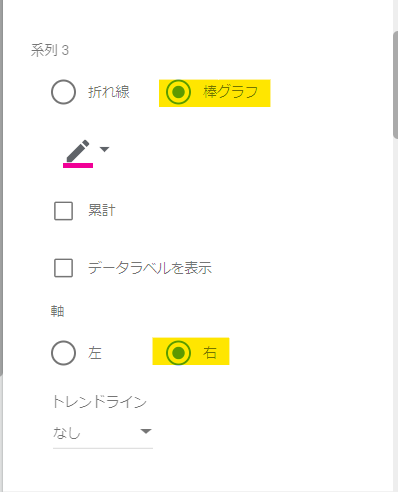The image size is (398, 492).
Task: Select the 折れ線 radio button
Action: [63, 92]
